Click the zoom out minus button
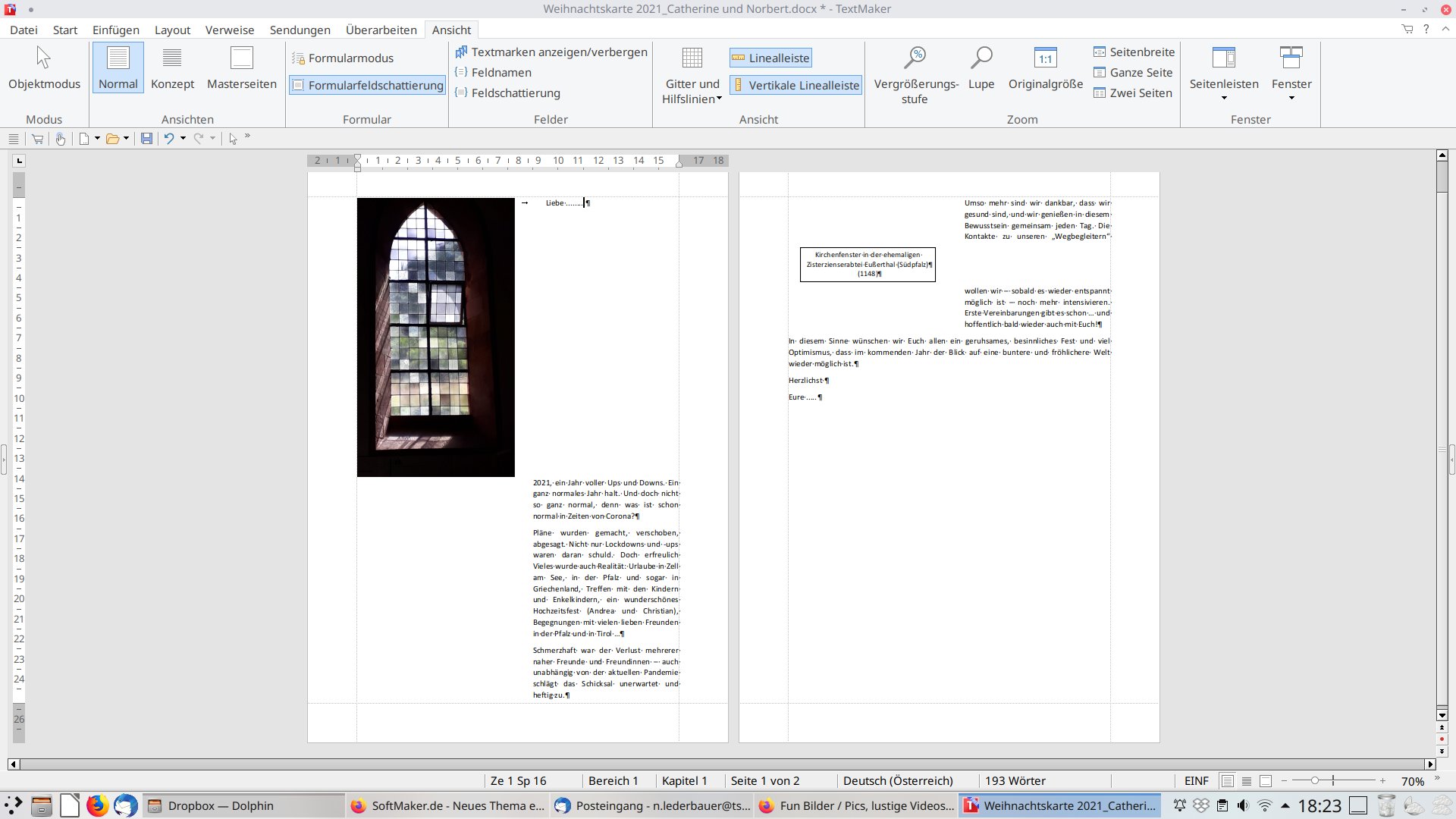This screenshot has height=819, width=1456. [x=1284, y=781]
